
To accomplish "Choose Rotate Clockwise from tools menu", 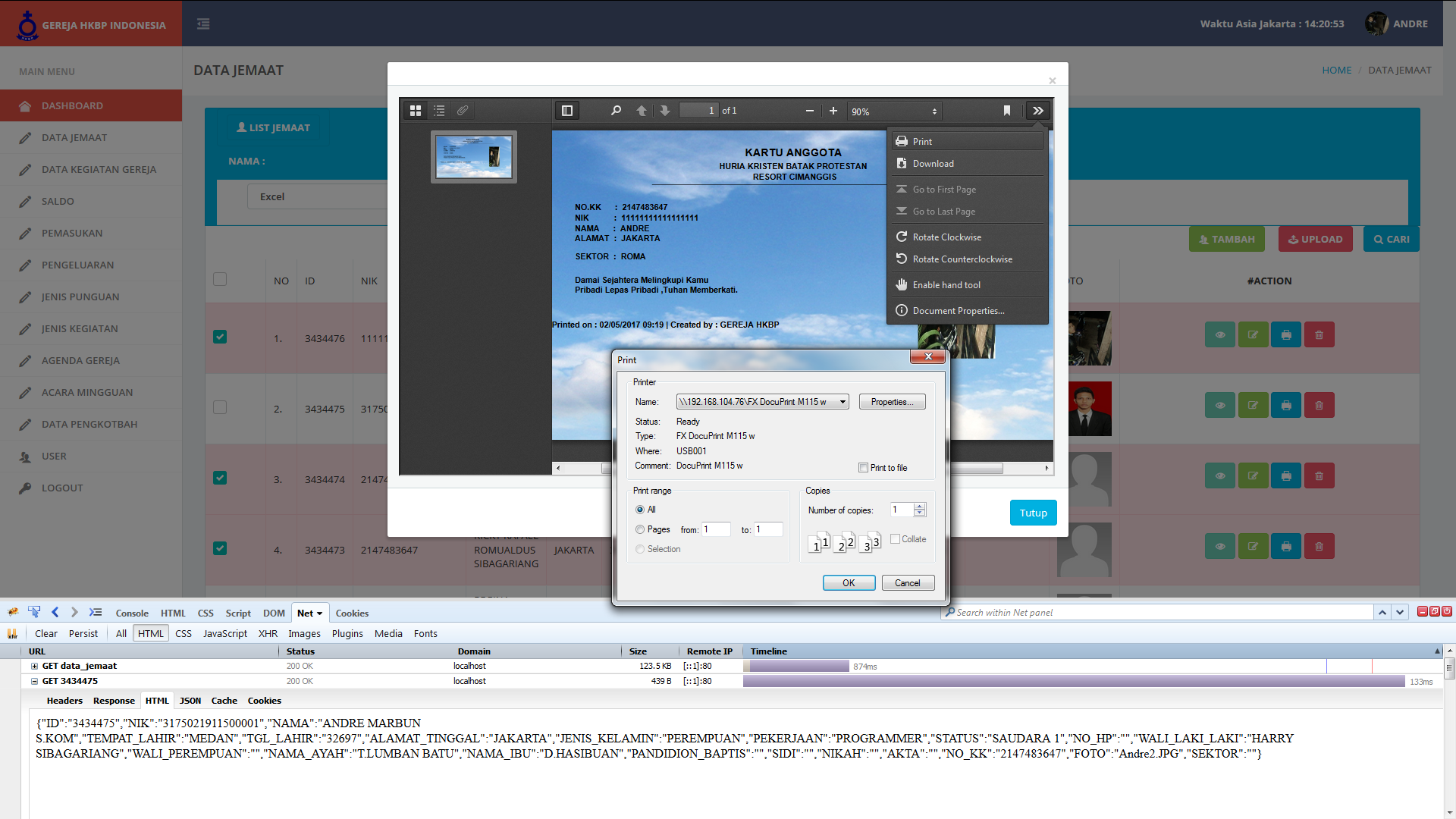I will [x=946, y=237].
